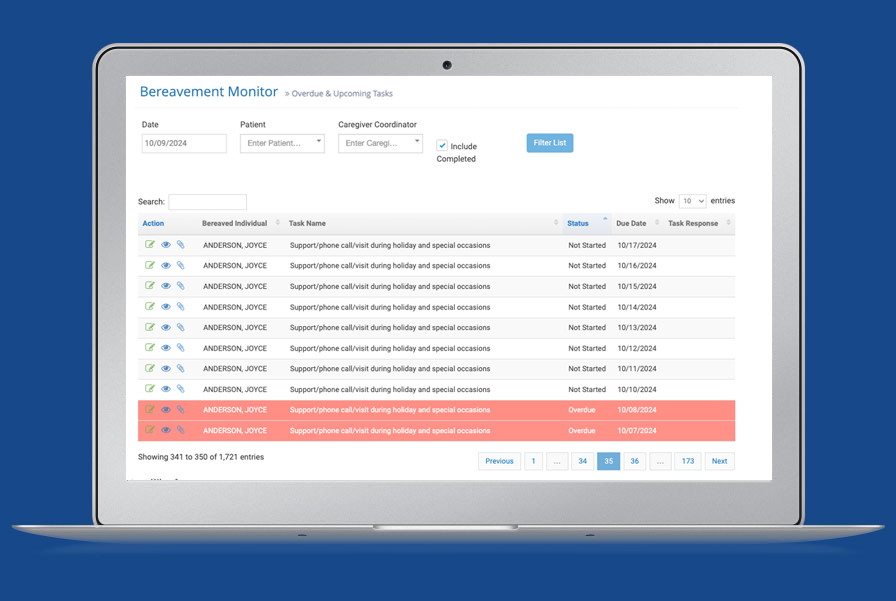Go to Next page
The image size is (896, 601).
(719, 461)
